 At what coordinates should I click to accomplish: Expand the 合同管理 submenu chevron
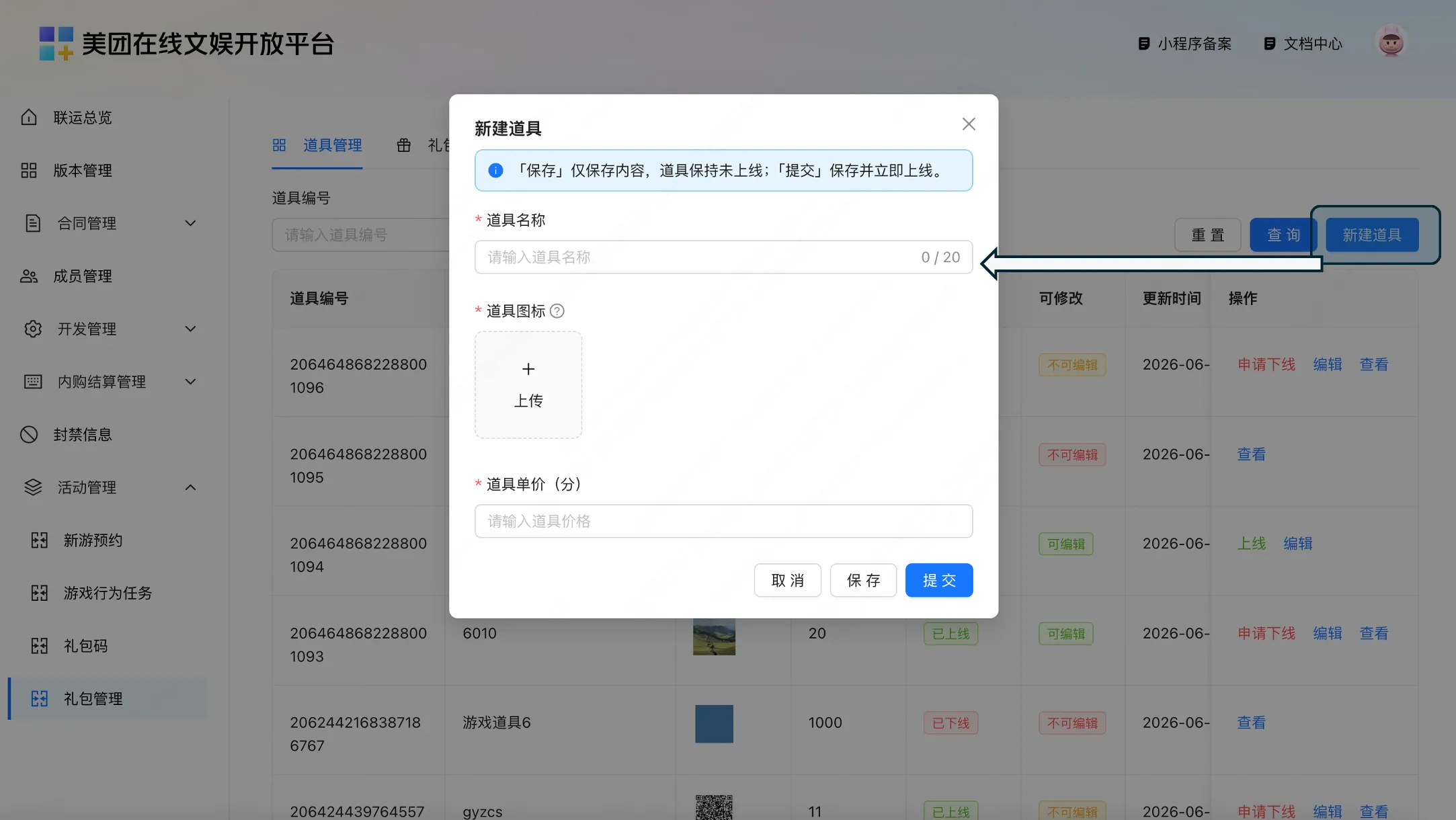click(x=191, y=223)
